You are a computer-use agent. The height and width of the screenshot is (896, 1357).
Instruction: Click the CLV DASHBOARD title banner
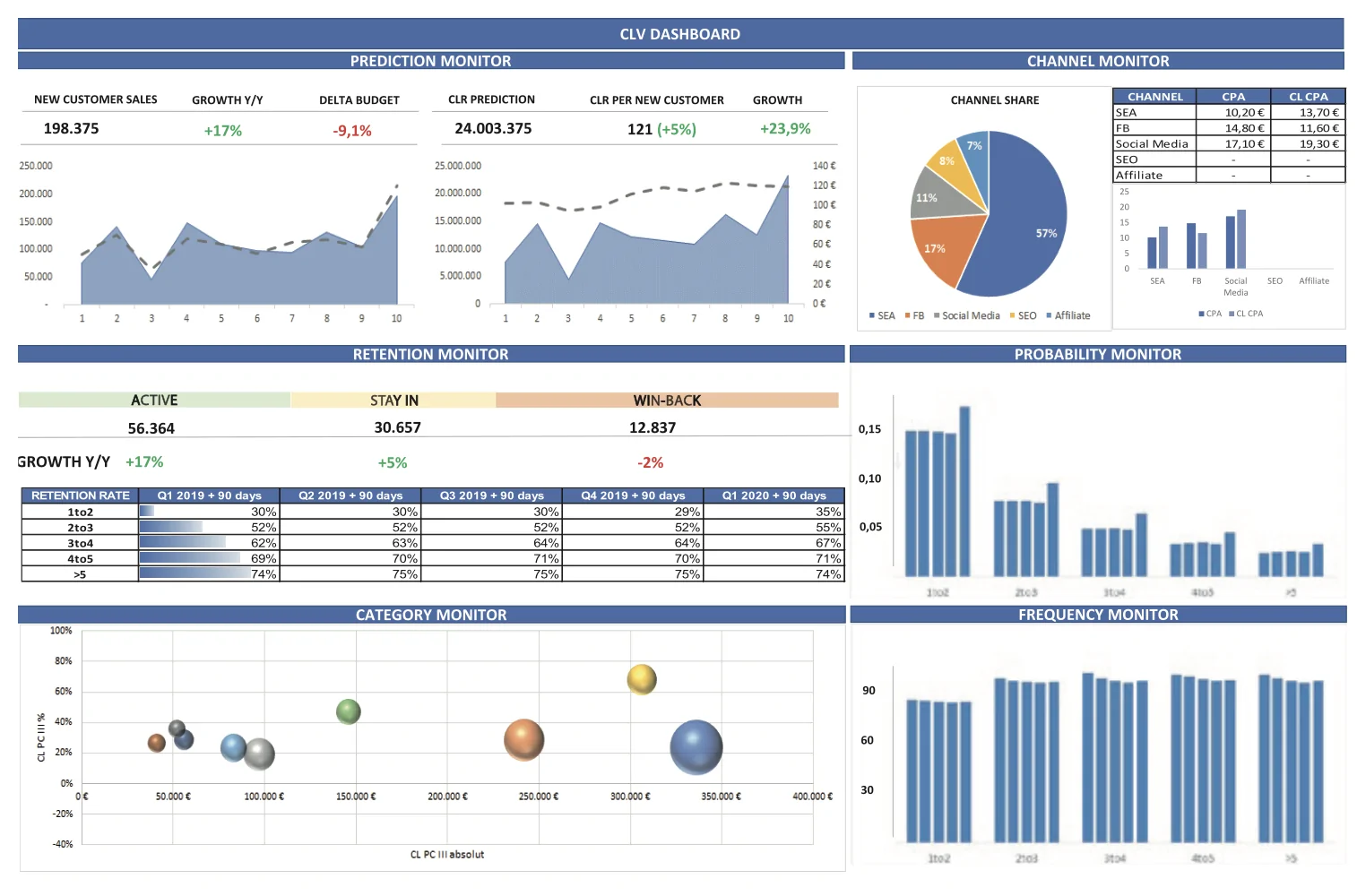680,34
